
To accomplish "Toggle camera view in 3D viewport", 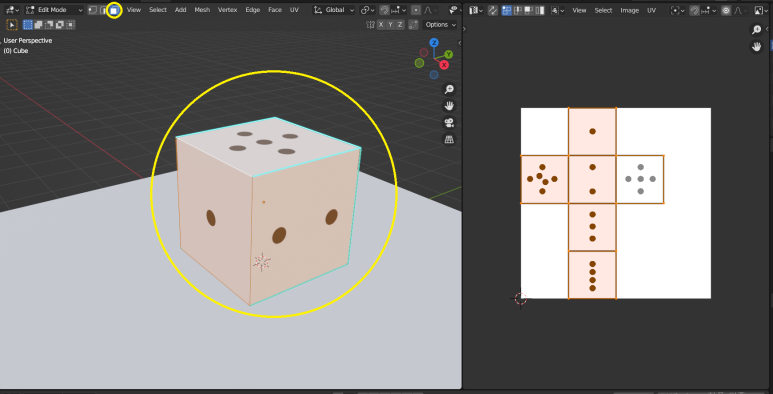I will tap(449, 123).
